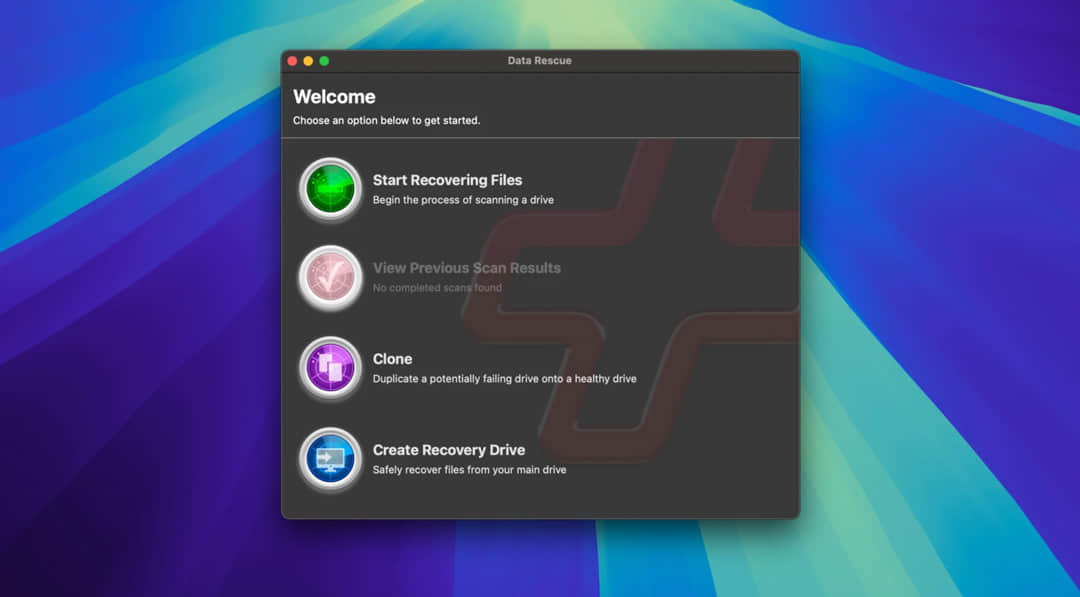
Task: Click 'Safely recover files from your main drive' text
Action: [469, 469]
